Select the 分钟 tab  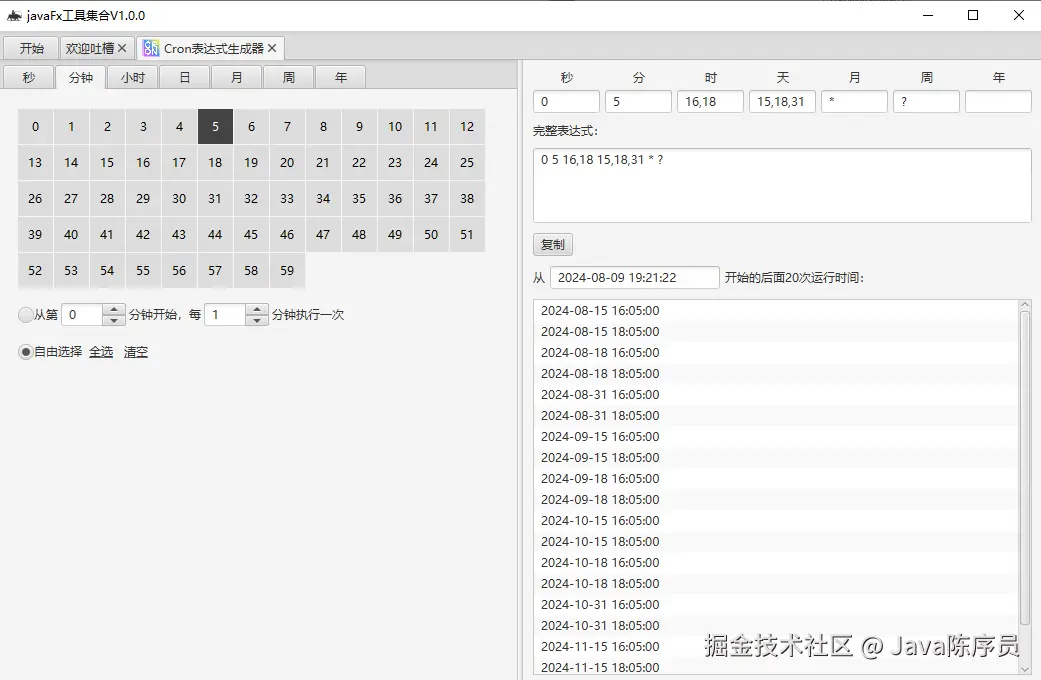click(80, 78)
